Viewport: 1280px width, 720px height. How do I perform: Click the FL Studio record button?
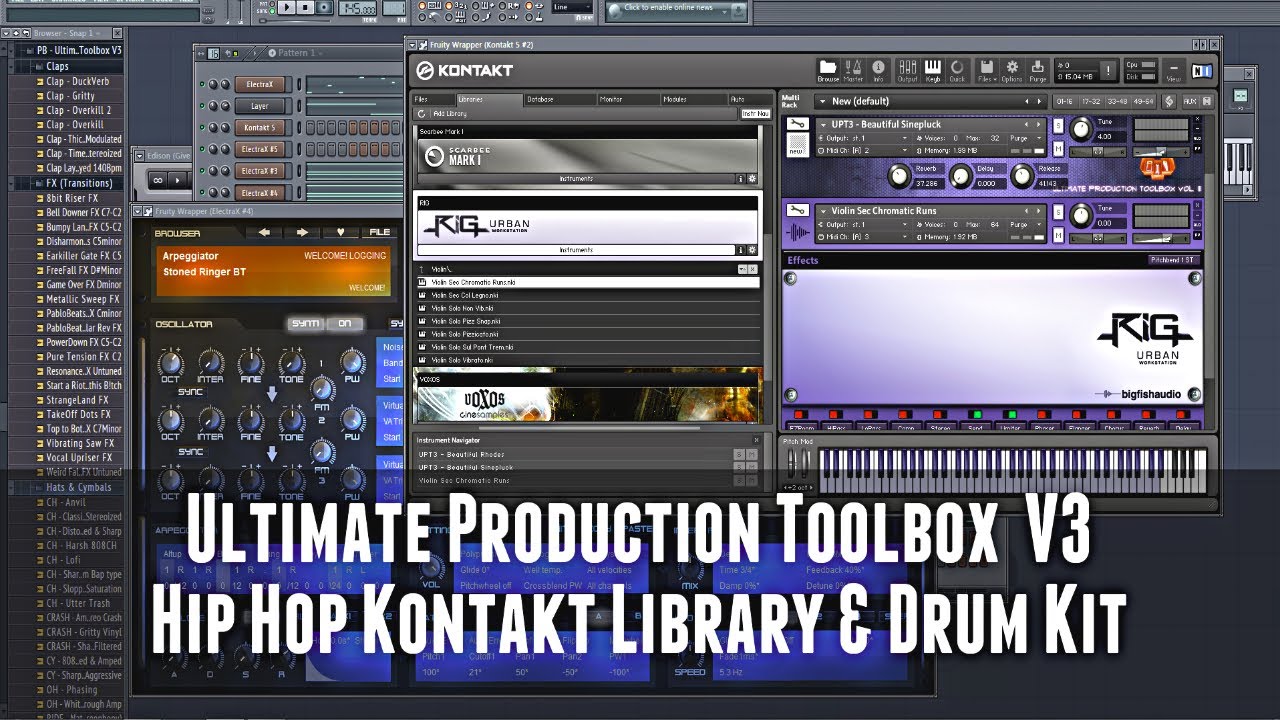pos(322,7)
